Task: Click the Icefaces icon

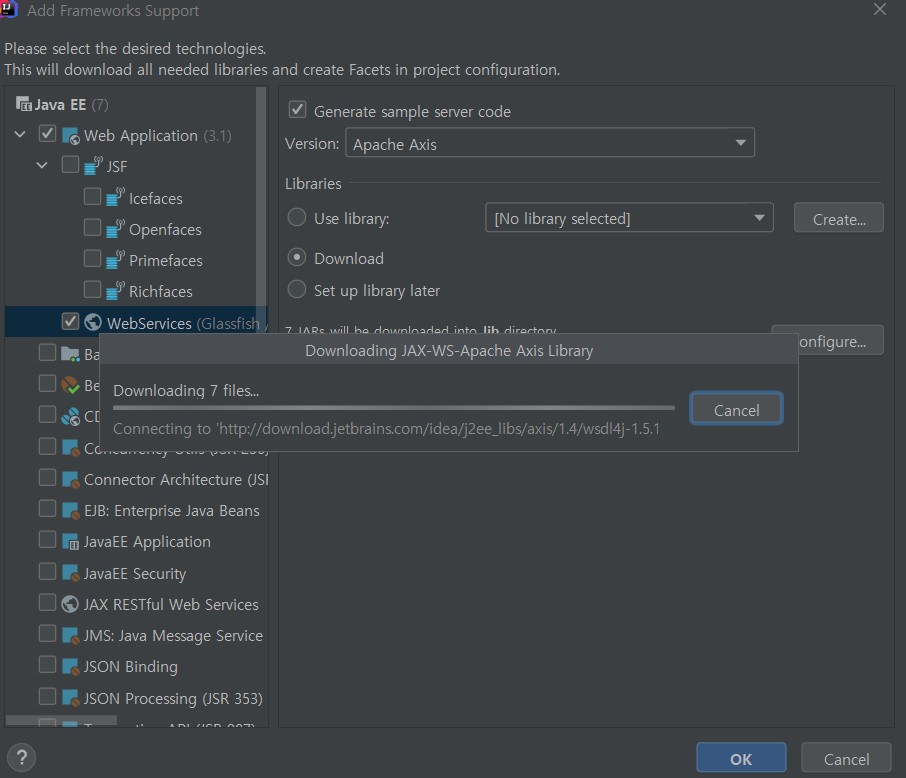Action: pyautogui.click(x=115, y=197)
